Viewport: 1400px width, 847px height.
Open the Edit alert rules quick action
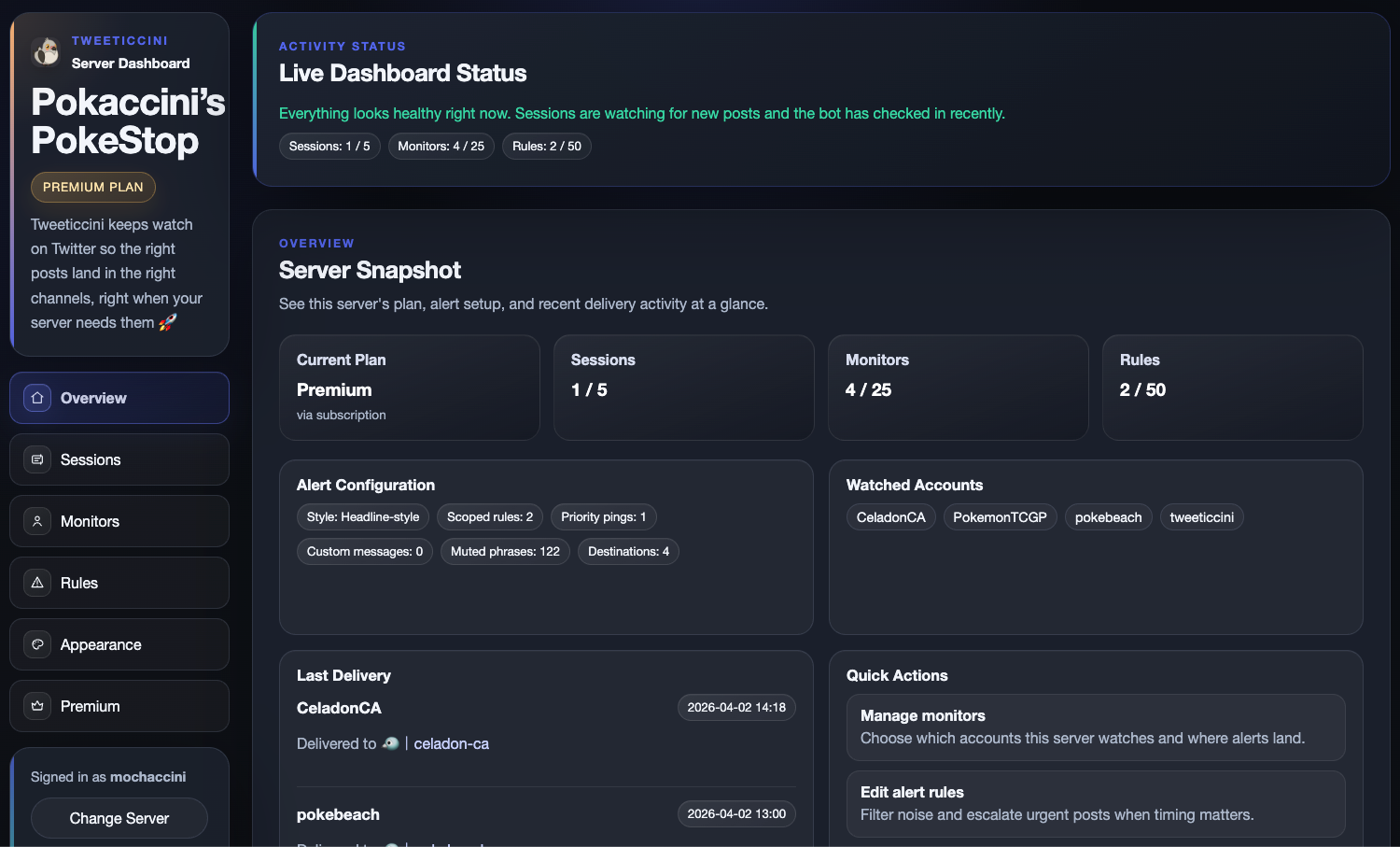pos(1096,803)
